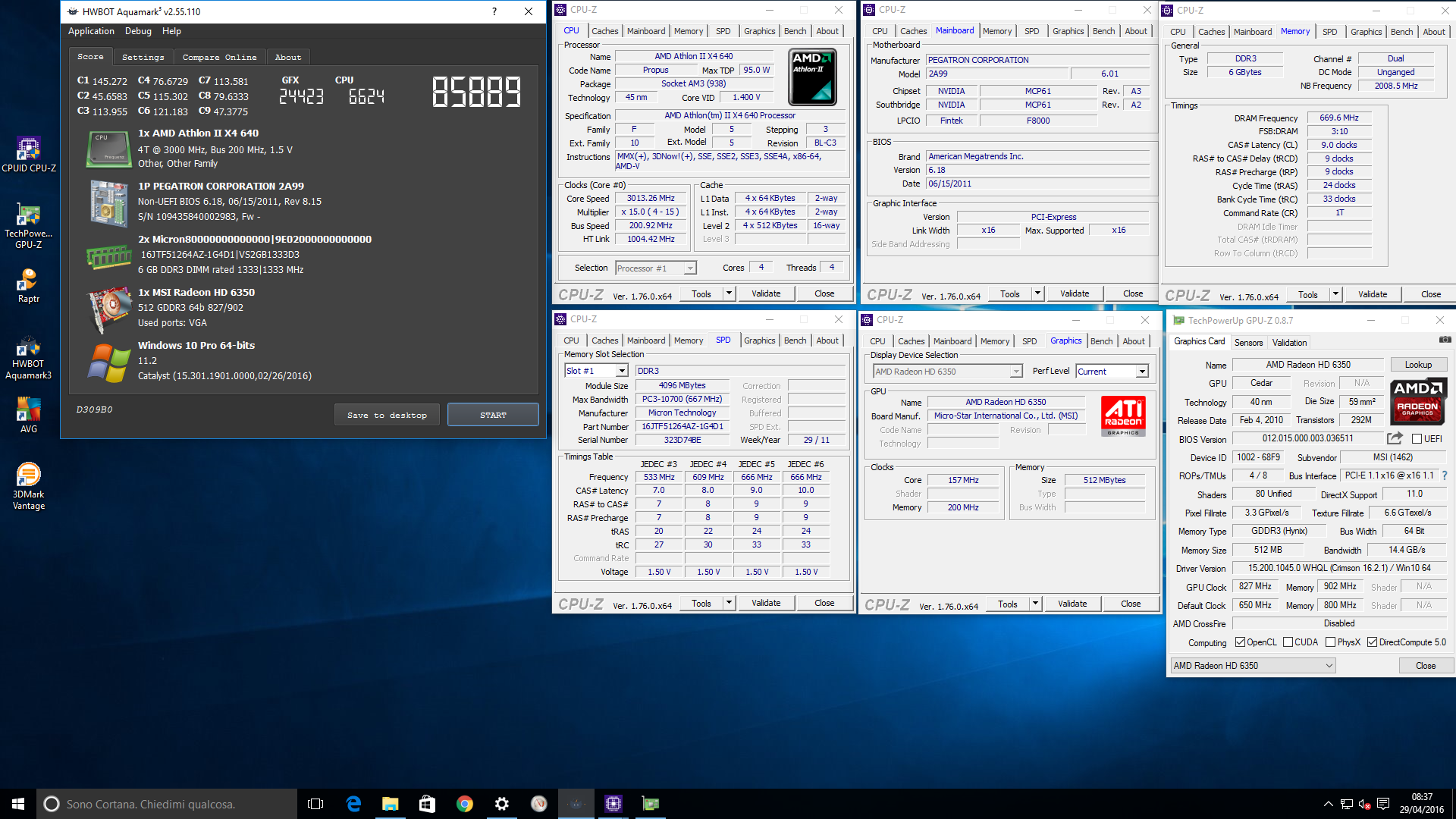Click Cortana search box
This screenshot has height=819, width=1456.
tap(167, 804)
